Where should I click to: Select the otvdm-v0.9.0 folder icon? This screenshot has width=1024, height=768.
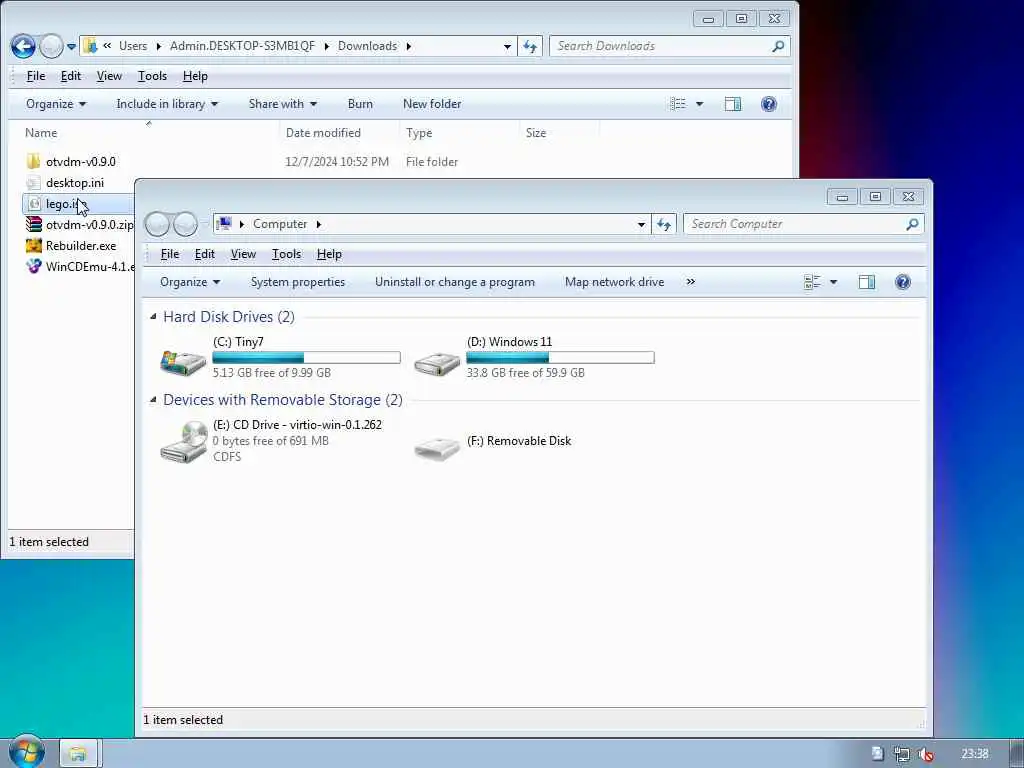coord(33,161)
